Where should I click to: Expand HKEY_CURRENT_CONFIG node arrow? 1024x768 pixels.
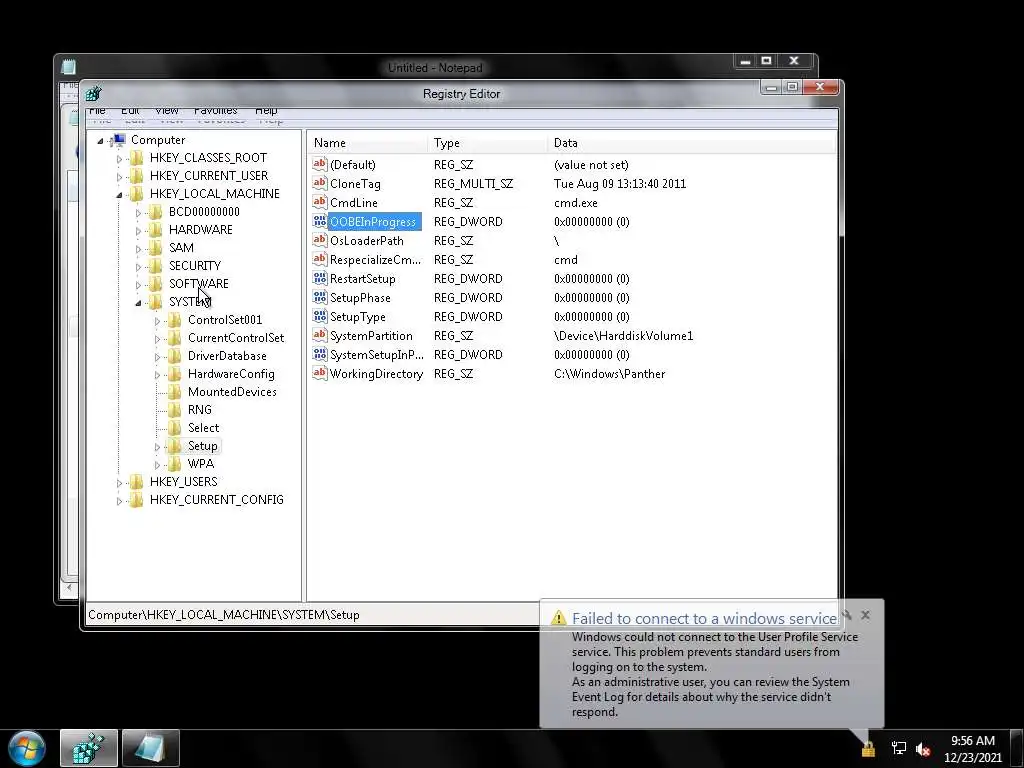coord(120,501)
